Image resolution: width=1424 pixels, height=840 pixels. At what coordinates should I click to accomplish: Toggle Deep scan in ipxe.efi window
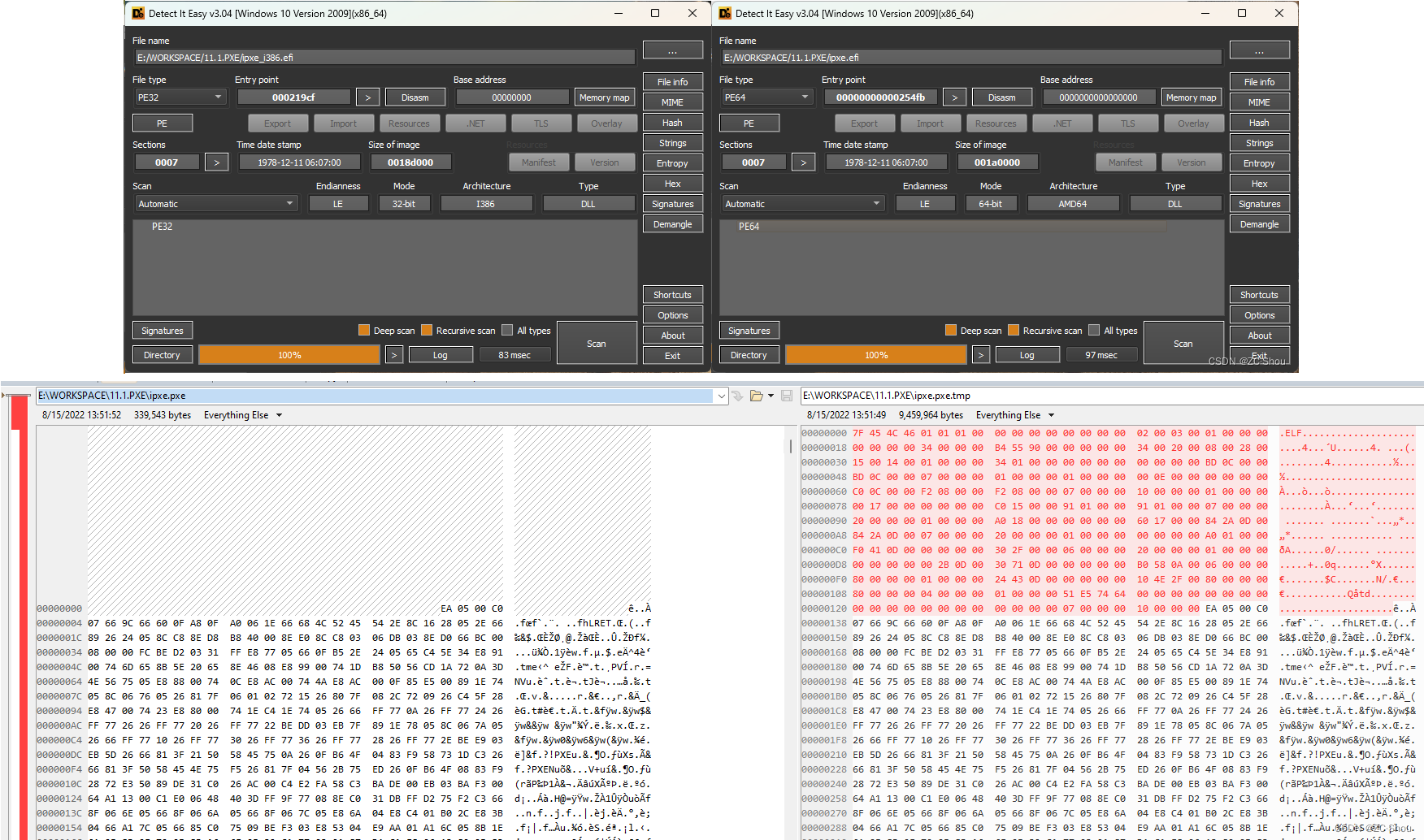point(951,331)
